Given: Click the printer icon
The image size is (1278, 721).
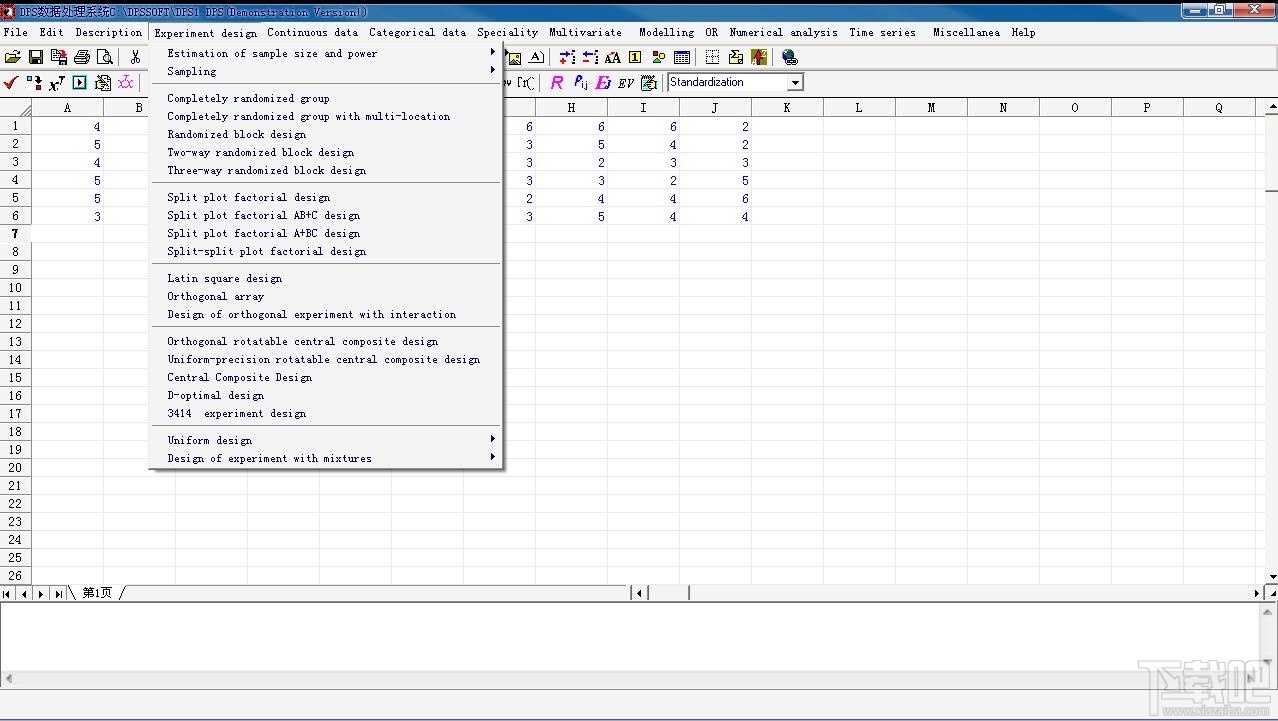Looking at the screenshot, I should pos(82,58).
